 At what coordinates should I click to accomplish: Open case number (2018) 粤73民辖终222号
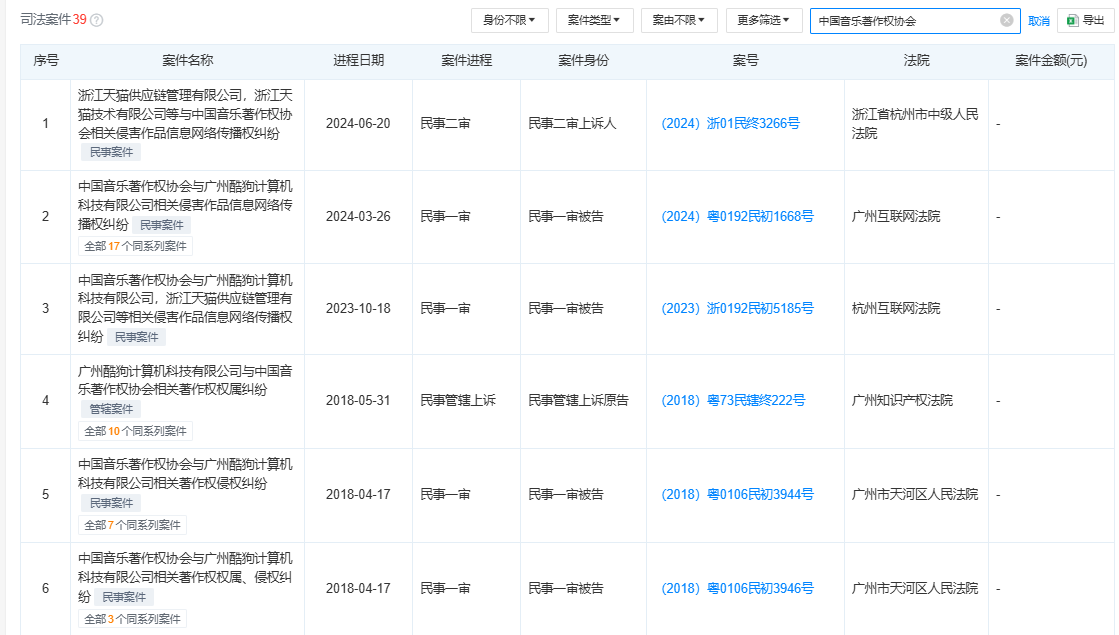(x=733, y=400)
